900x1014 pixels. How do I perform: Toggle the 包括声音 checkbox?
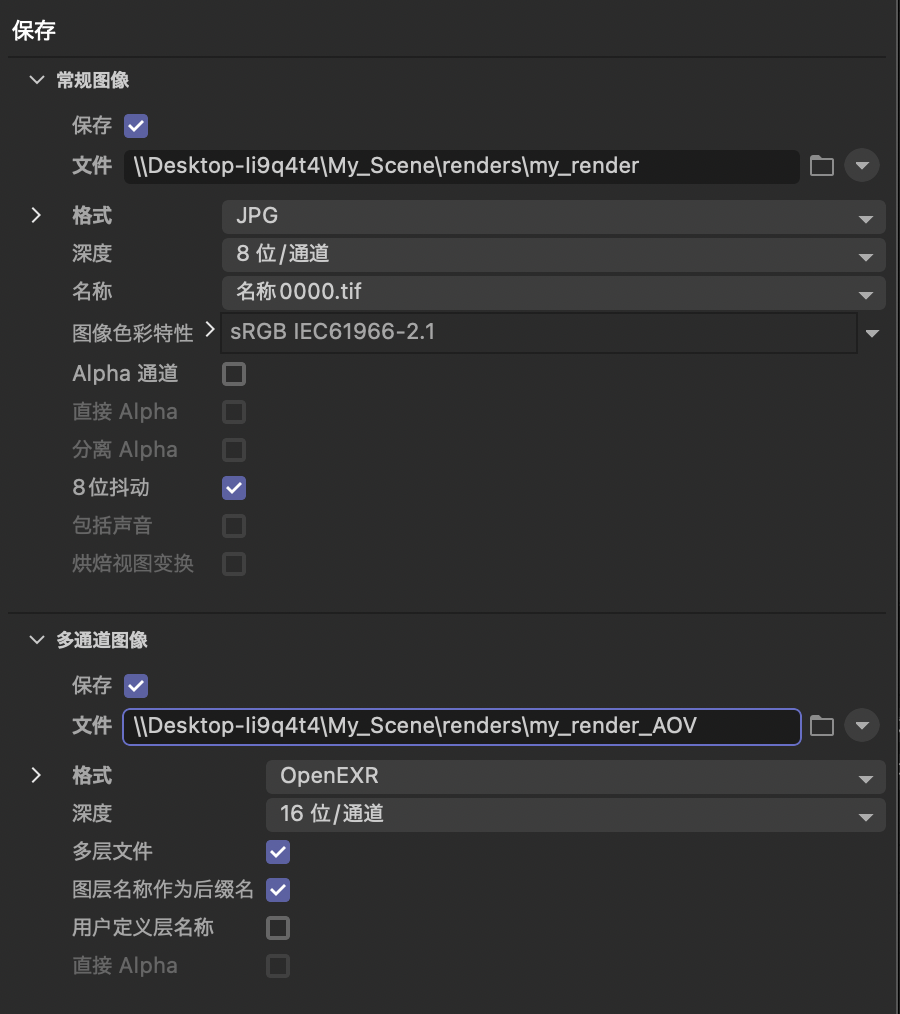tap(234, 526)
